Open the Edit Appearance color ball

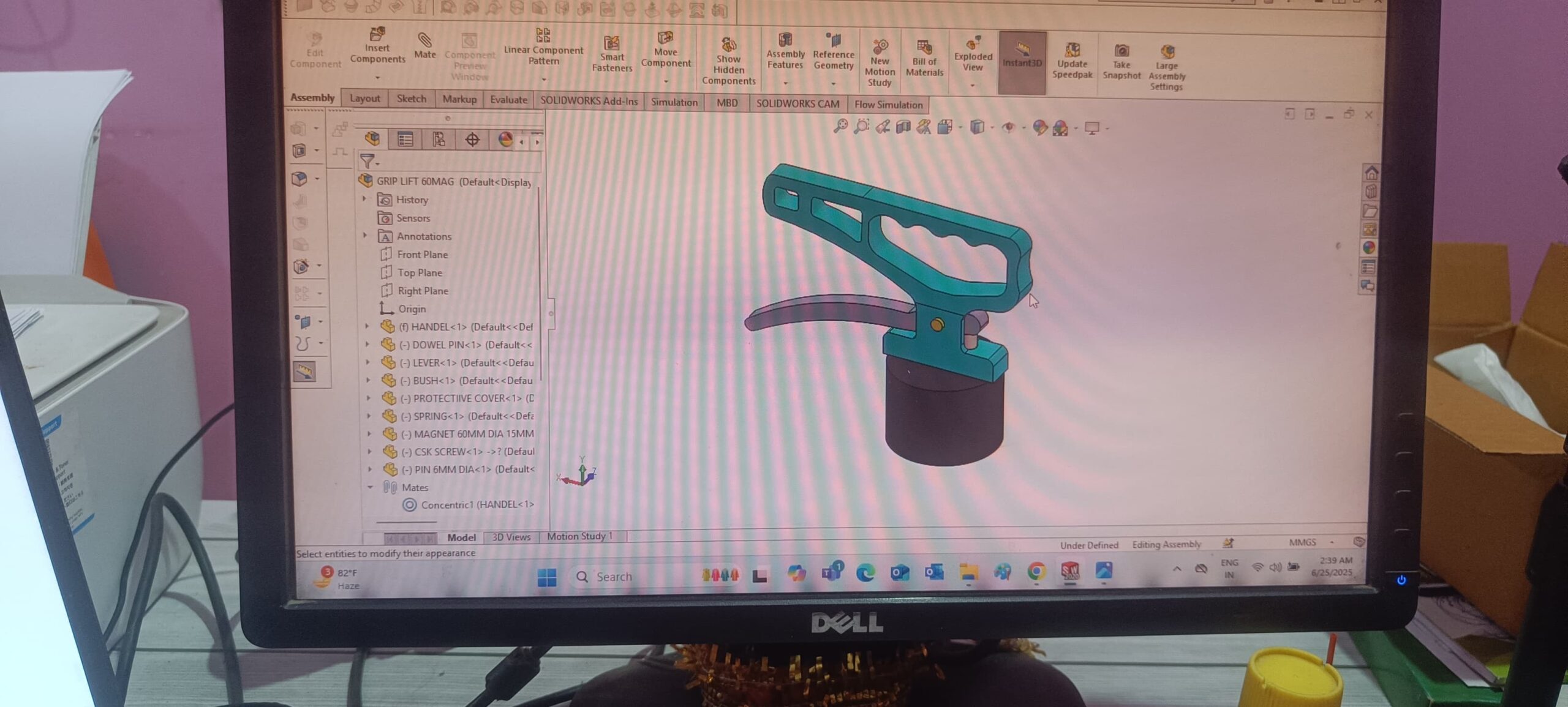[x=1039, y=127]
